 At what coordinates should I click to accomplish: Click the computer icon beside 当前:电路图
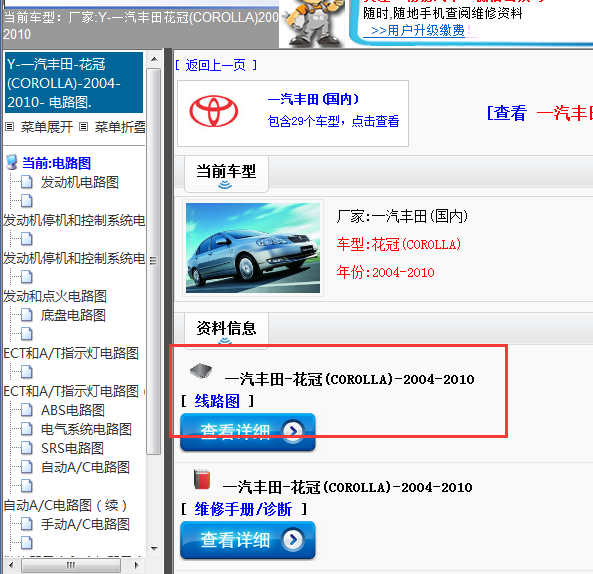(12, 162)
